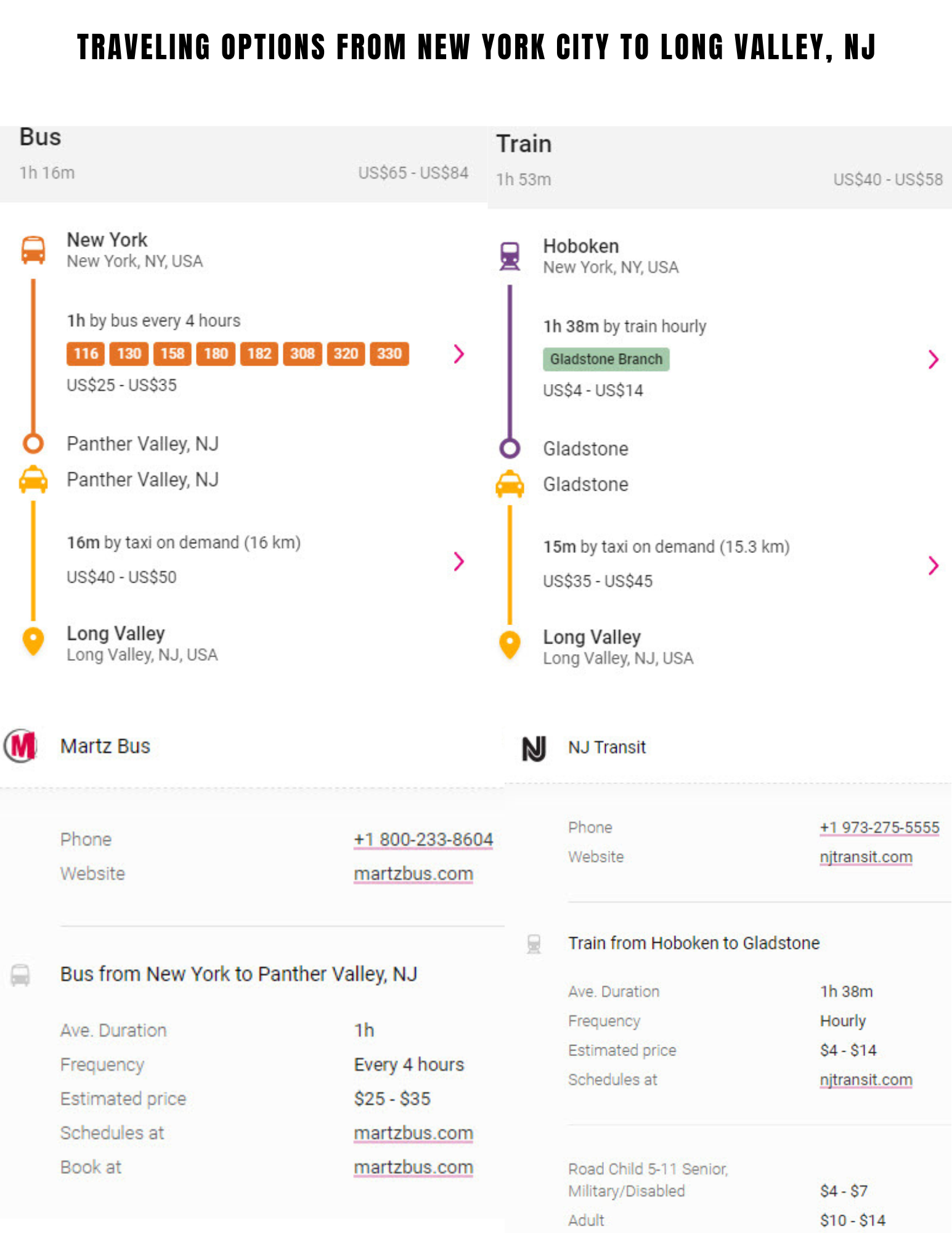Click the 'NJ Transit' operator name
Viewport: 952px width, 1233px height.
pyautogui.click(x=607, y=747)
